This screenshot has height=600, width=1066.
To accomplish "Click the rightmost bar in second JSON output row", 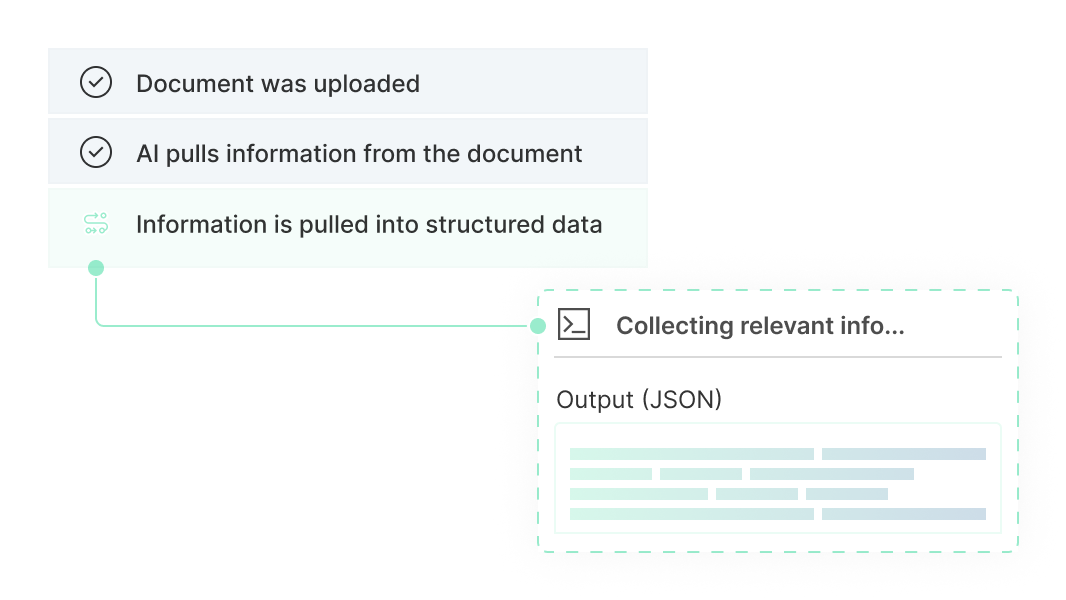I will click(x=831, y=474).
